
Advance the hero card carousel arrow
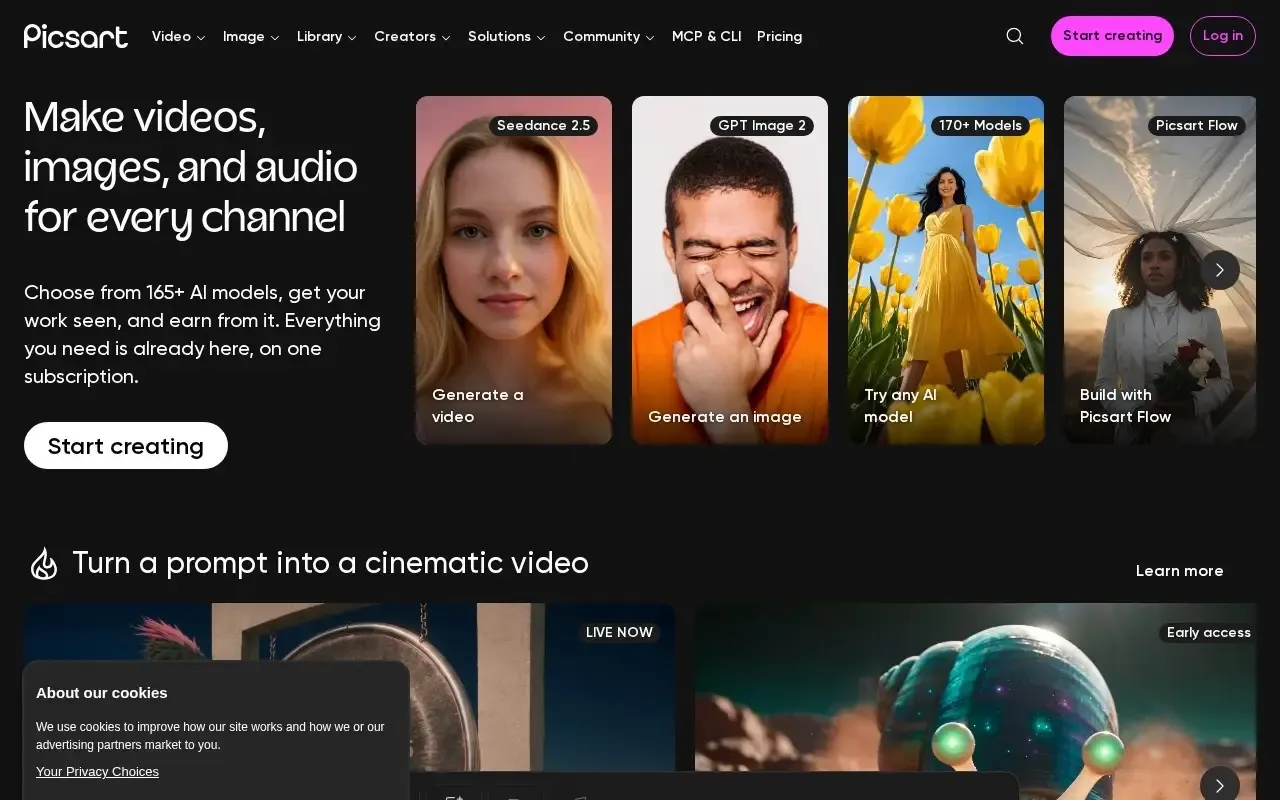tap(1220, 270)
